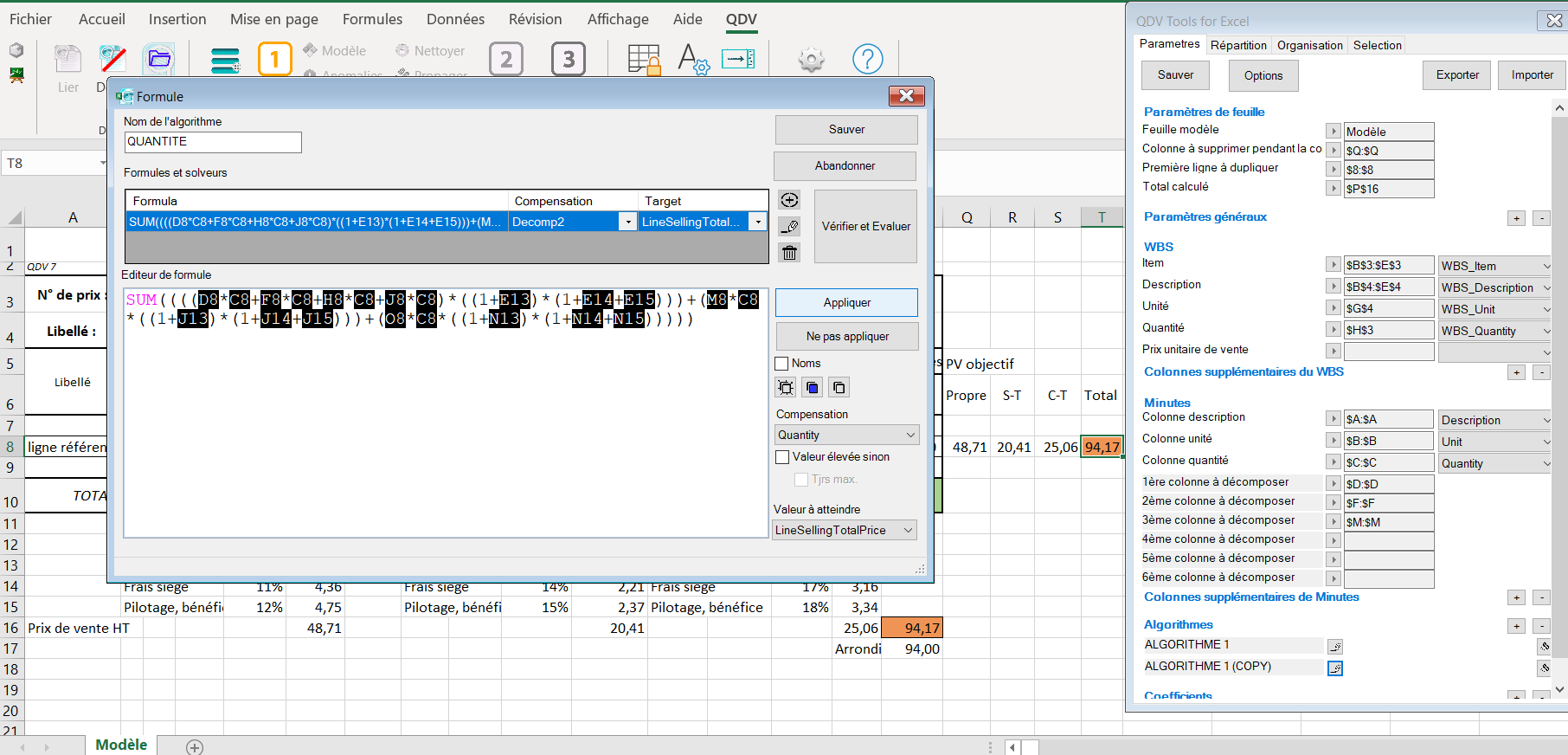Viewport: 1568px width, 755px height.
Task: Click the range picker next to Colonne quantité
Action: [1333, 461]
